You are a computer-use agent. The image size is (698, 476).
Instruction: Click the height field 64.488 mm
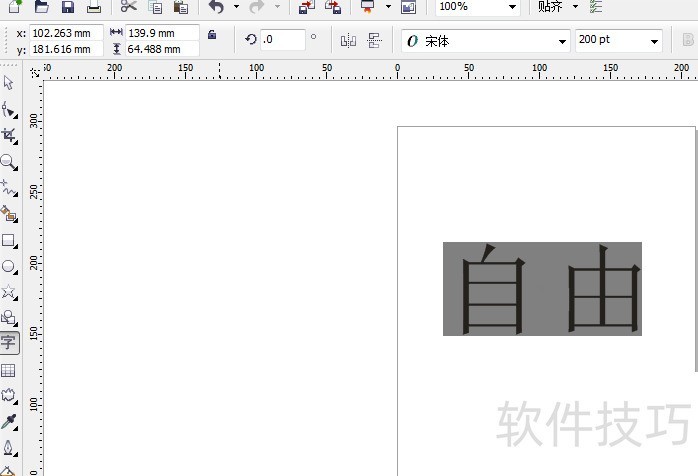pos(162,49)
